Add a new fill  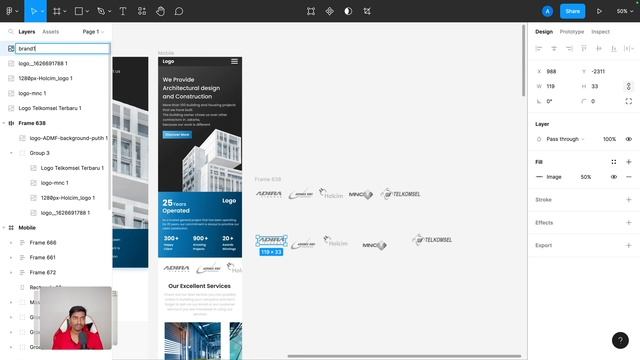(629, 162)
